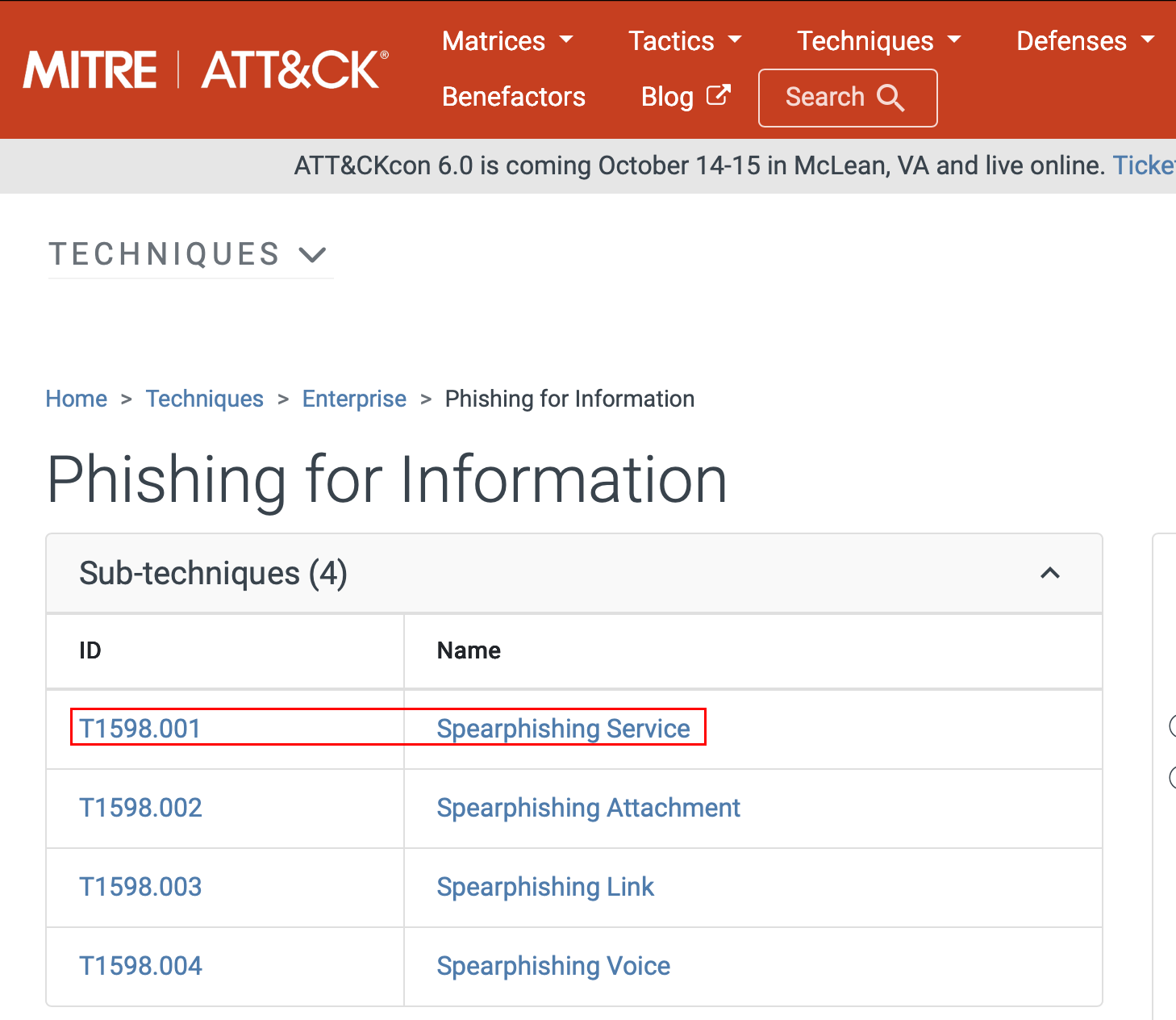Open the Defenses dropdown menu
This screenshot has height=1020, width=1176.
click(x=1086, y=41)
